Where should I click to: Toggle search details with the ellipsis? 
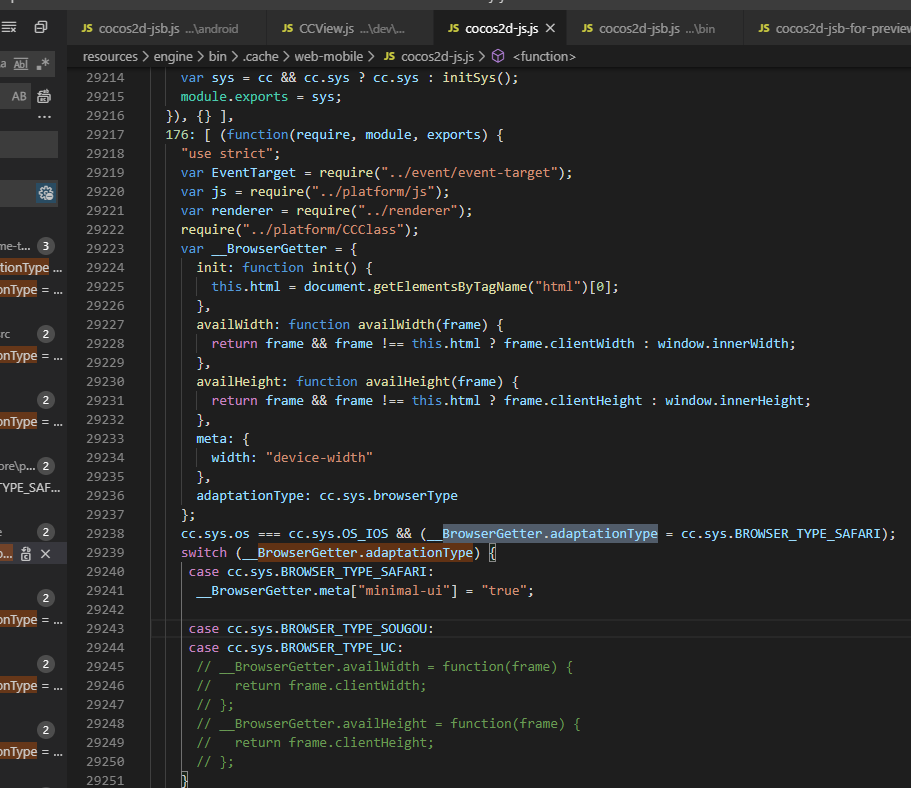coord(44,117)
